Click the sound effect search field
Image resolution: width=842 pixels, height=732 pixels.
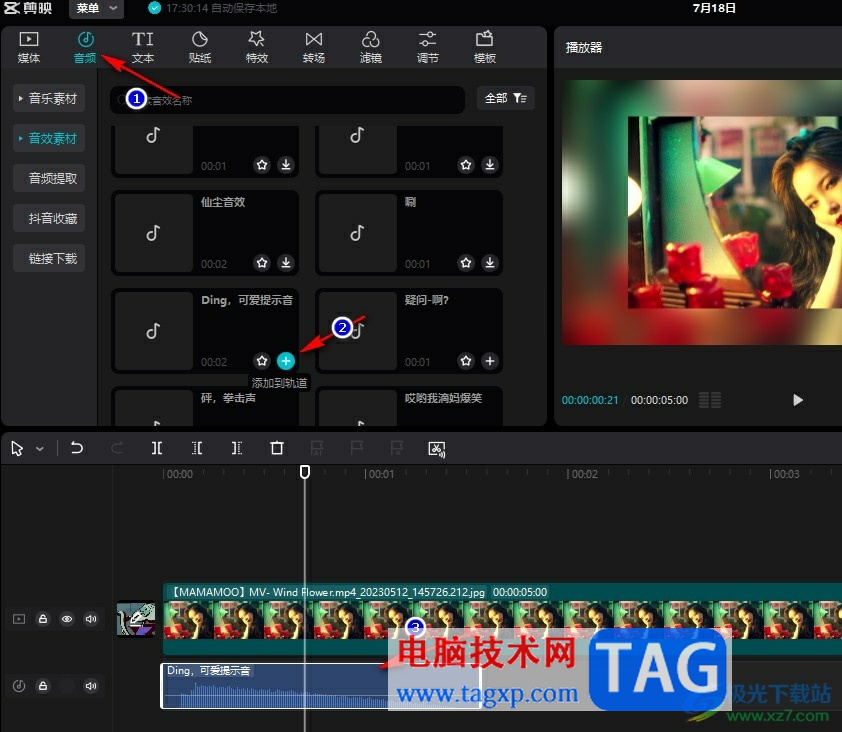point(287,100)
